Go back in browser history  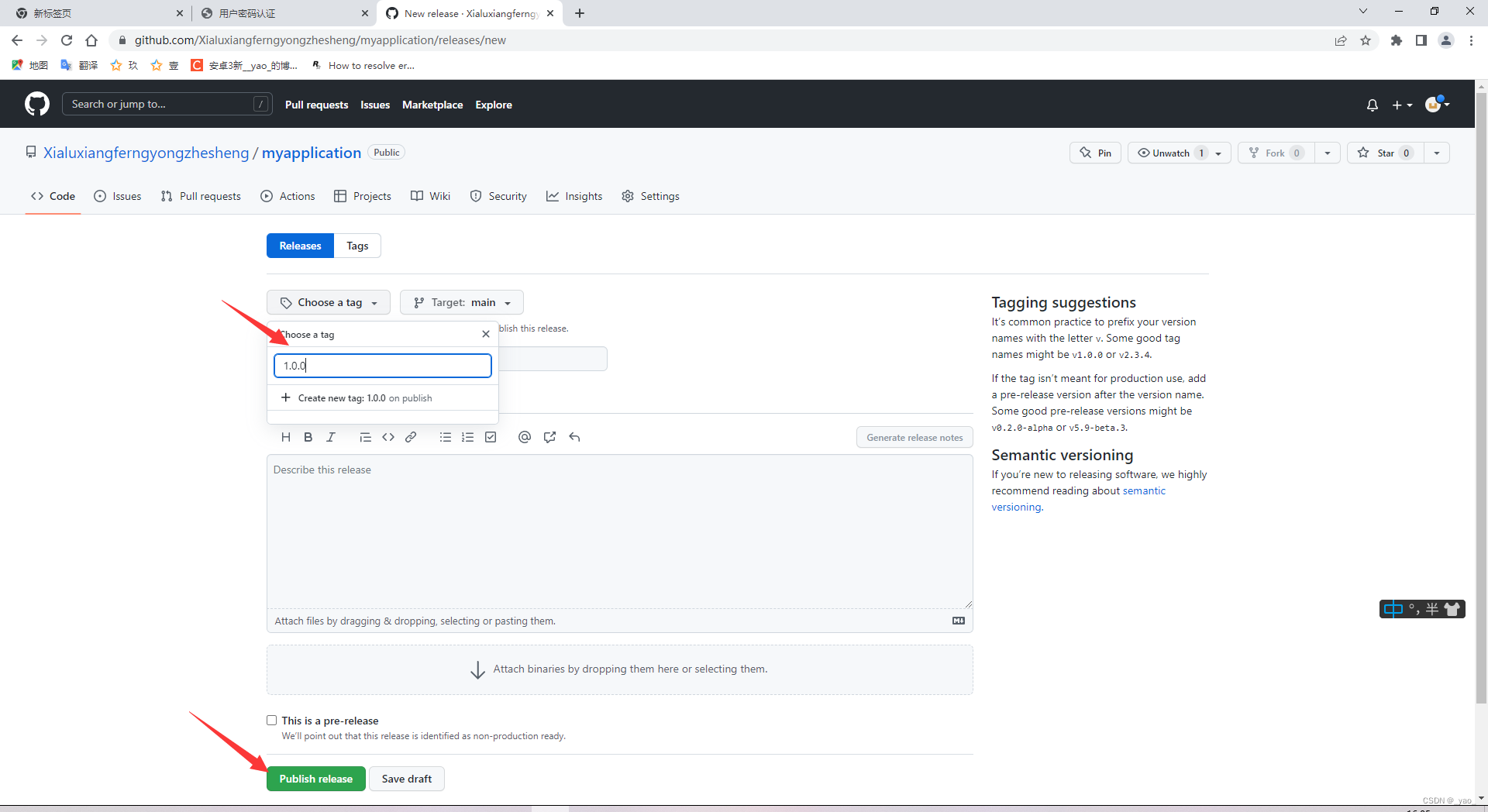(x=17, y=40)
